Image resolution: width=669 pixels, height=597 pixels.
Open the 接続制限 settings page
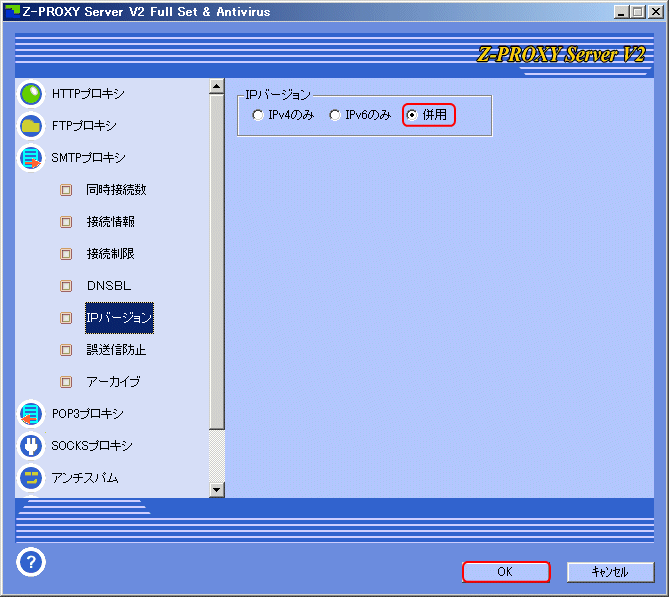point(111,253)
